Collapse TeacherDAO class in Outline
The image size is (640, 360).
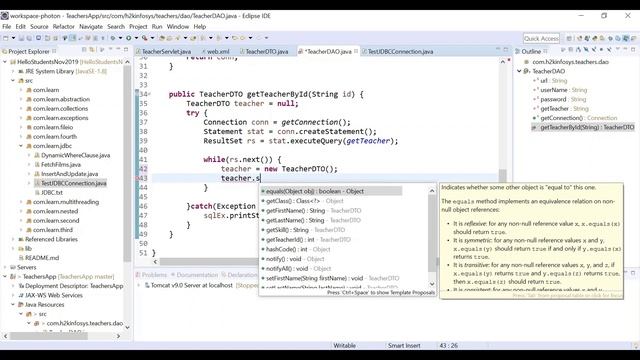pos(519,71)
